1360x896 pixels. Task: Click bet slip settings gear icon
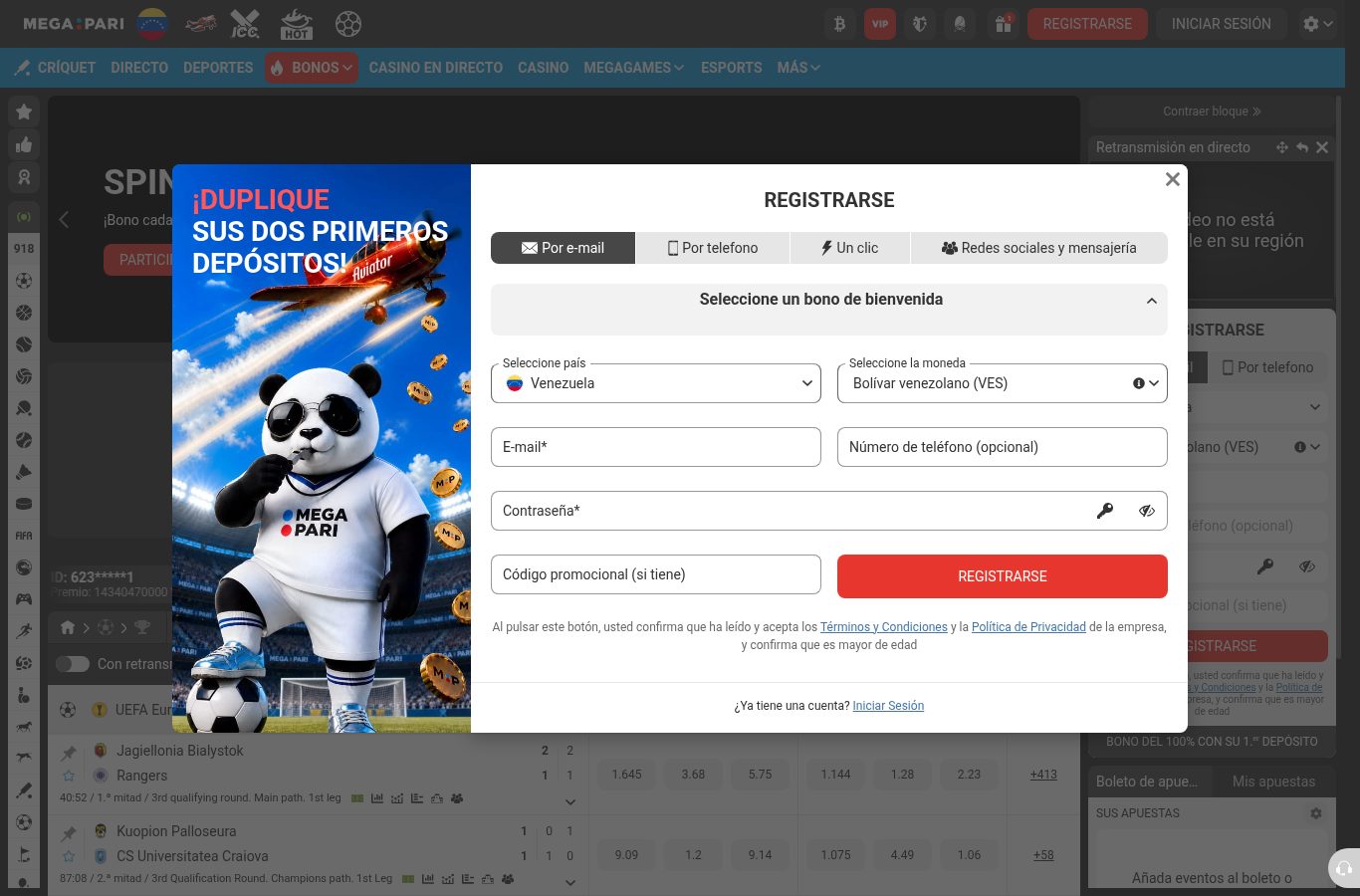(x=1316, y=813)
